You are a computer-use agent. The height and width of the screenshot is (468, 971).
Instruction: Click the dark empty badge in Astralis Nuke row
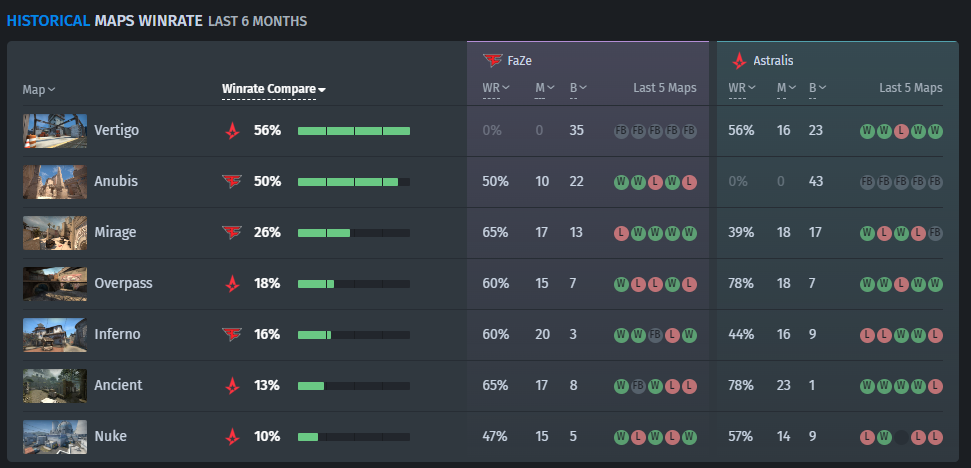[901, 438]
